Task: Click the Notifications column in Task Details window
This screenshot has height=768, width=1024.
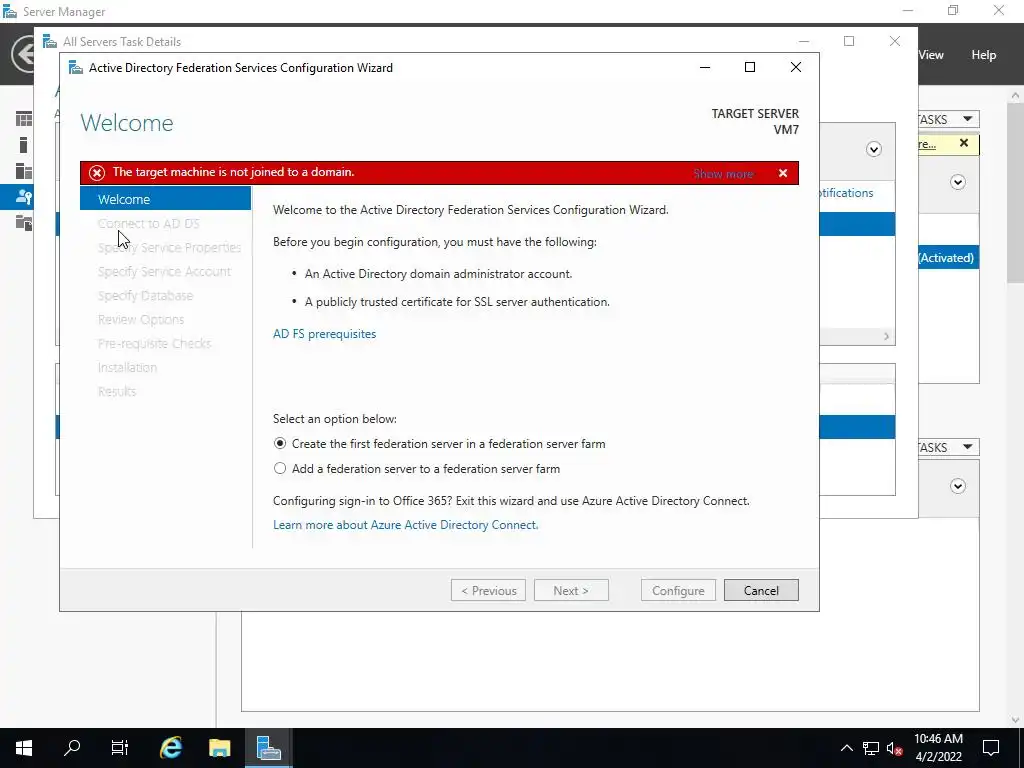Action: [x=846, y=193]
